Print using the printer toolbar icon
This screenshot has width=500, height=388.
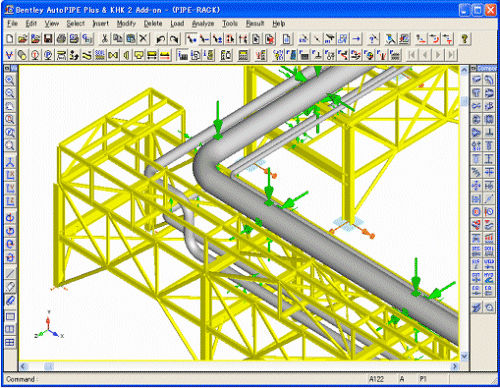61,39
